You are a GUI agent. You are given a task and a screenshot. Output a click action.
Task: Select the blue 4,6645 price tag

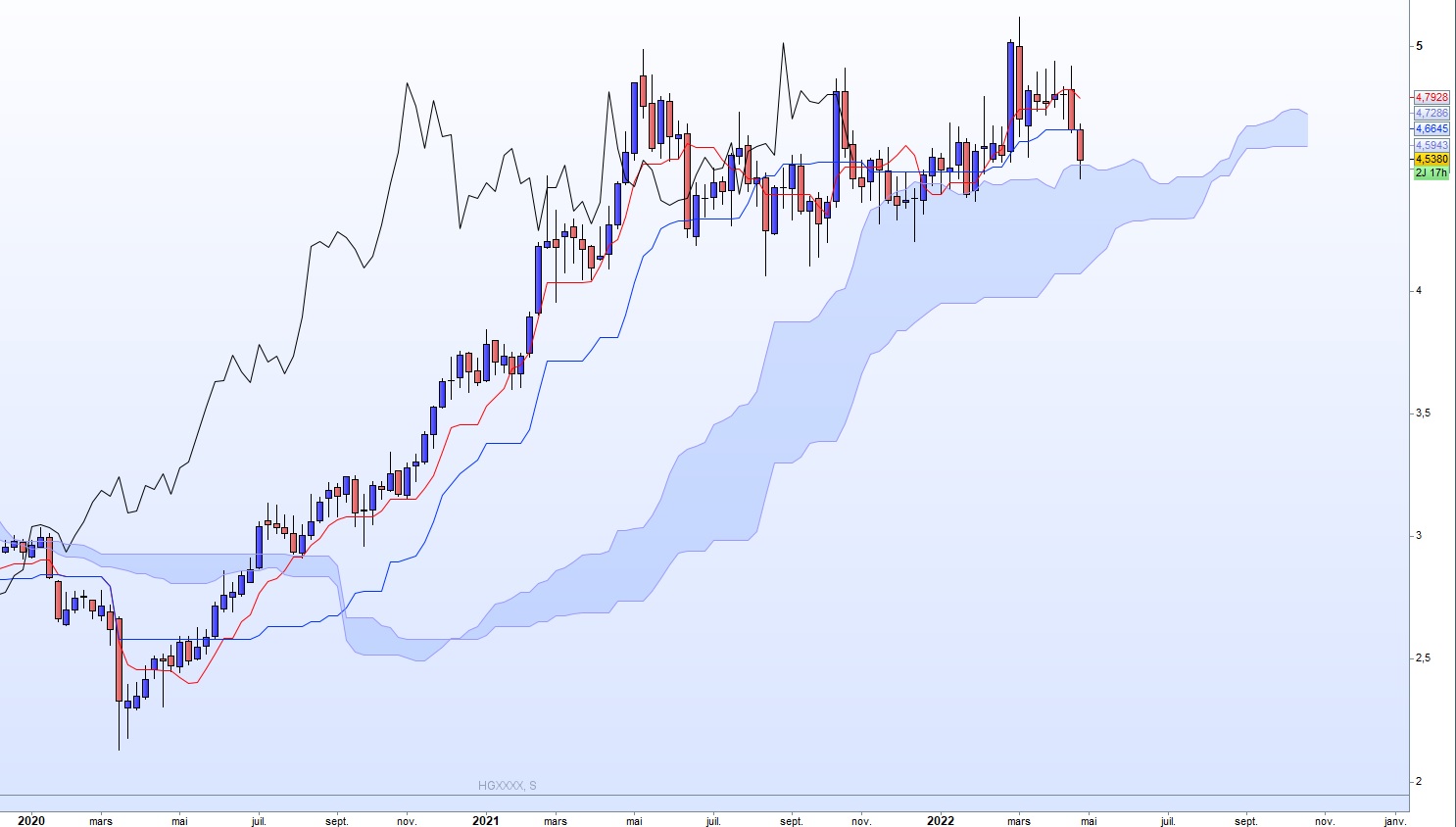pos(1431,128)
